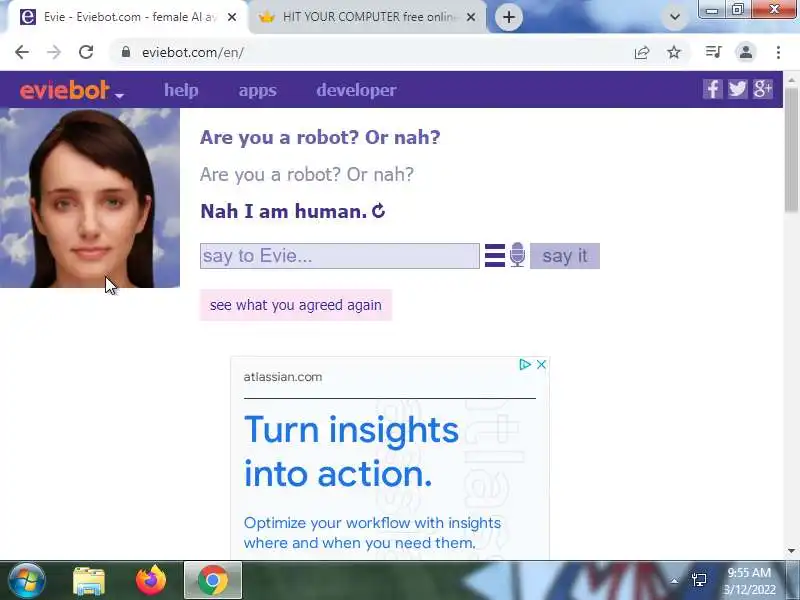800x600 pixels.
Task: Click the ad text 'Optimize your workflow with insights'
Action: point(372,523)
